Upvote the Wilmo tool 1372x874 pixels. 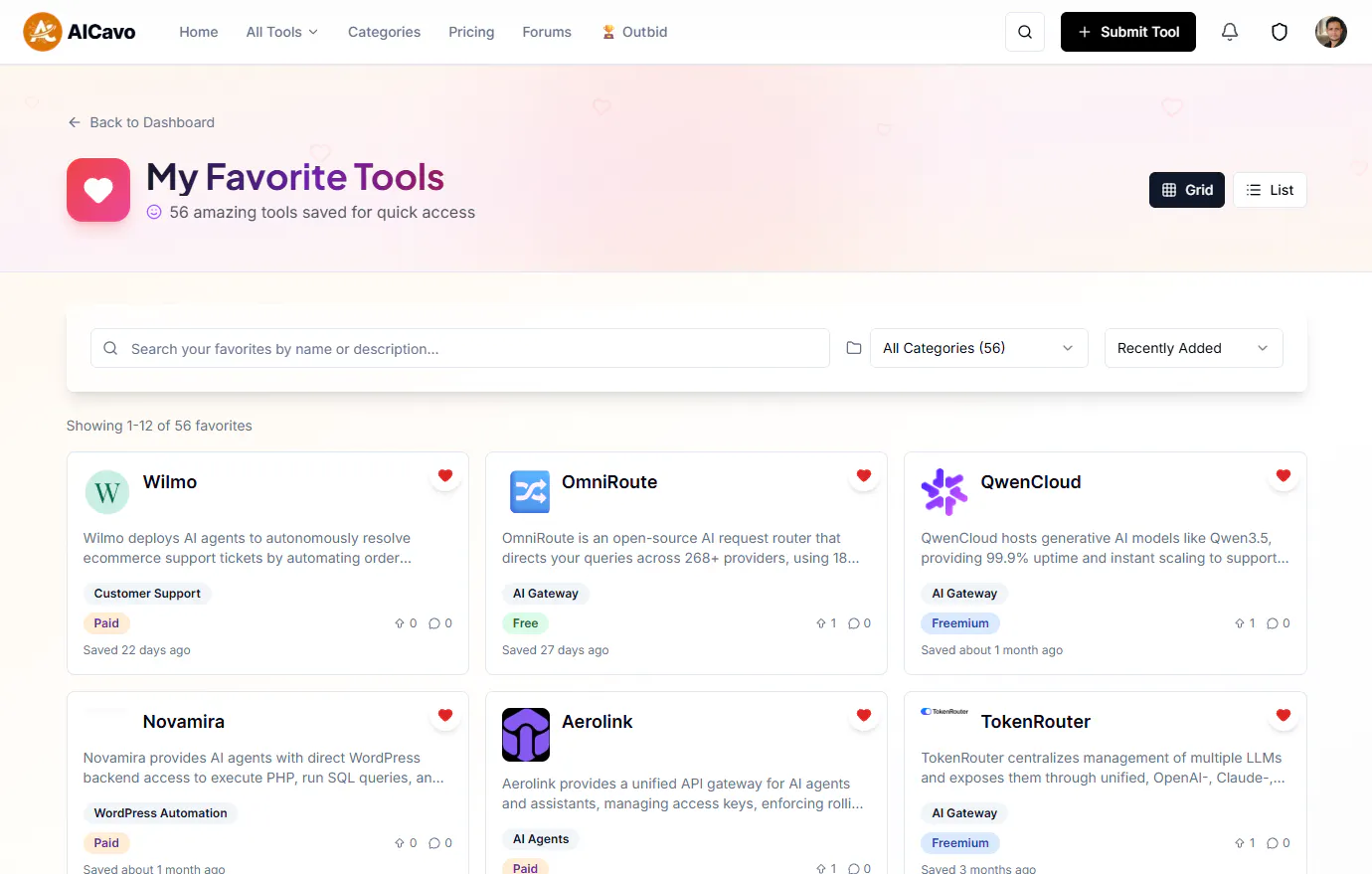[406, 623]
